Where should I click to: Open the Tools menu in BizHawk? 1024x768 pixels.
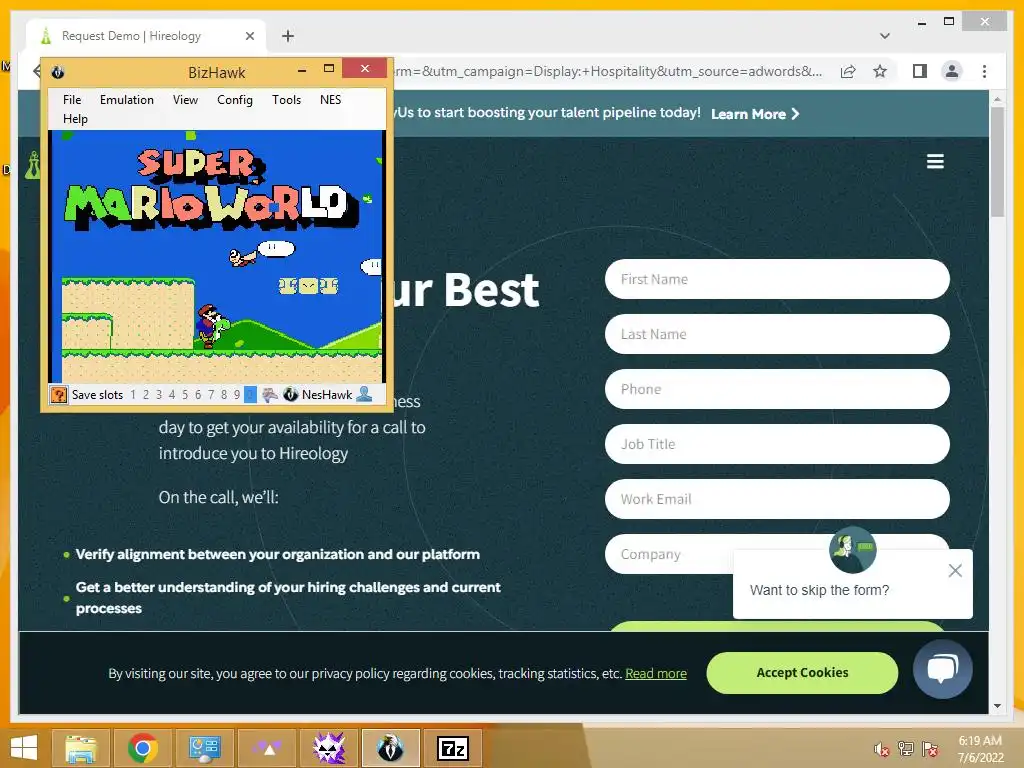click(286, 100)
